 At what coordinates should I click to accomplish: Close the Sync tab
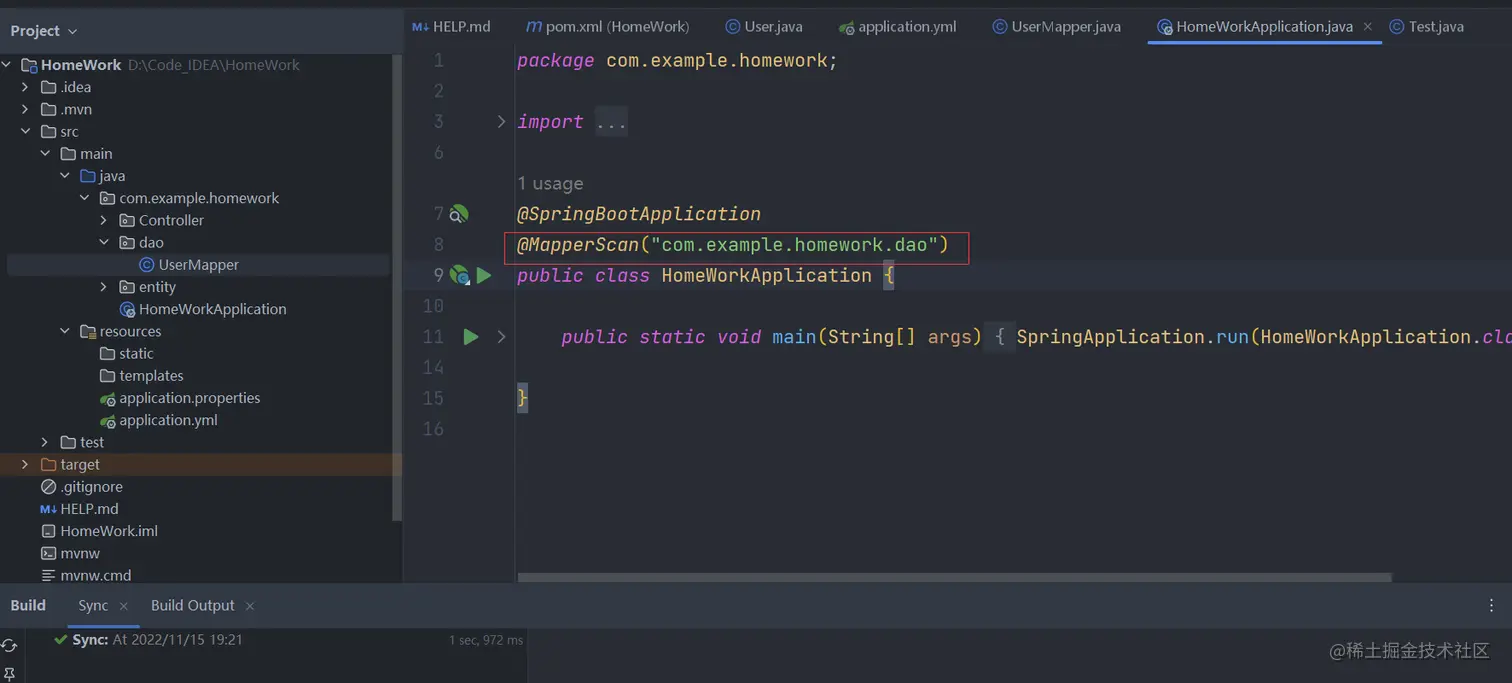pos(124,606)
